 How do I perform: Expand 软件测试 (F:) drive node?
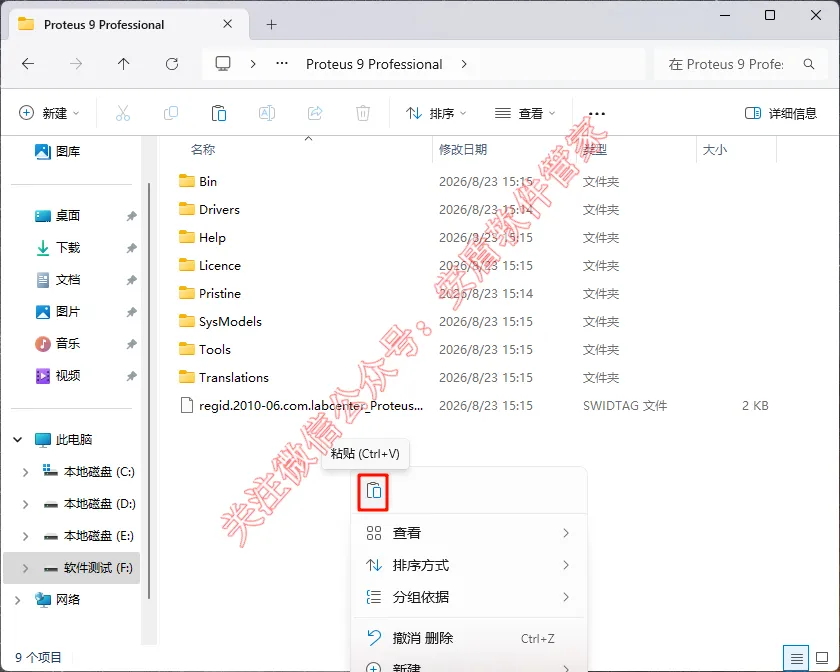click(25, 568)
